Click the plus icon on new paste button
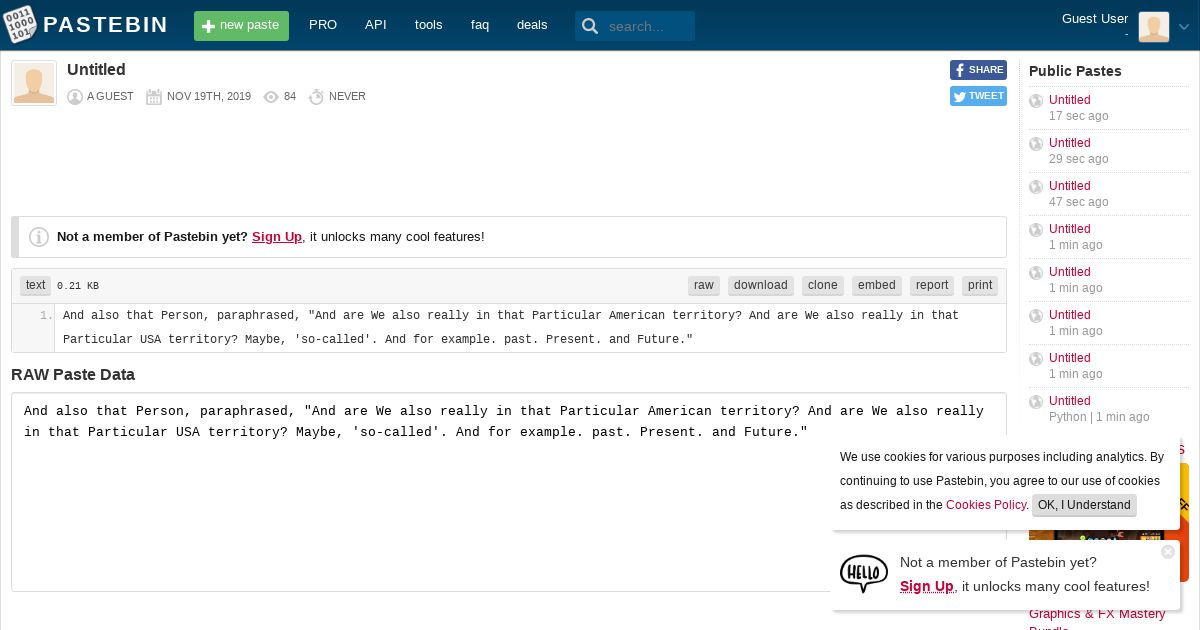 coord(208,27)
